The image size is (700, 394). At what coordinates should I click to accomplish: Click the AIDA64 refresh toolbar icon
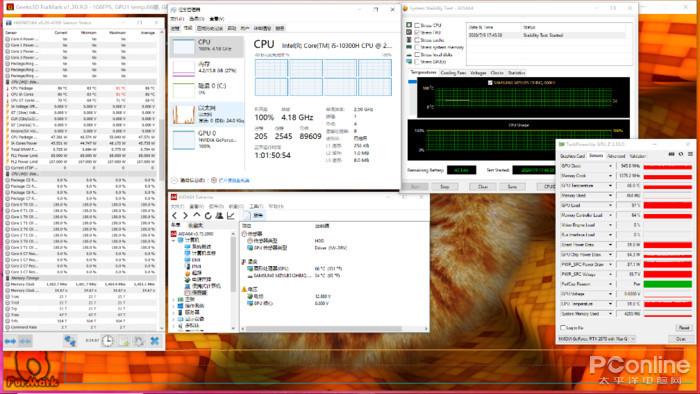point(208,216)
